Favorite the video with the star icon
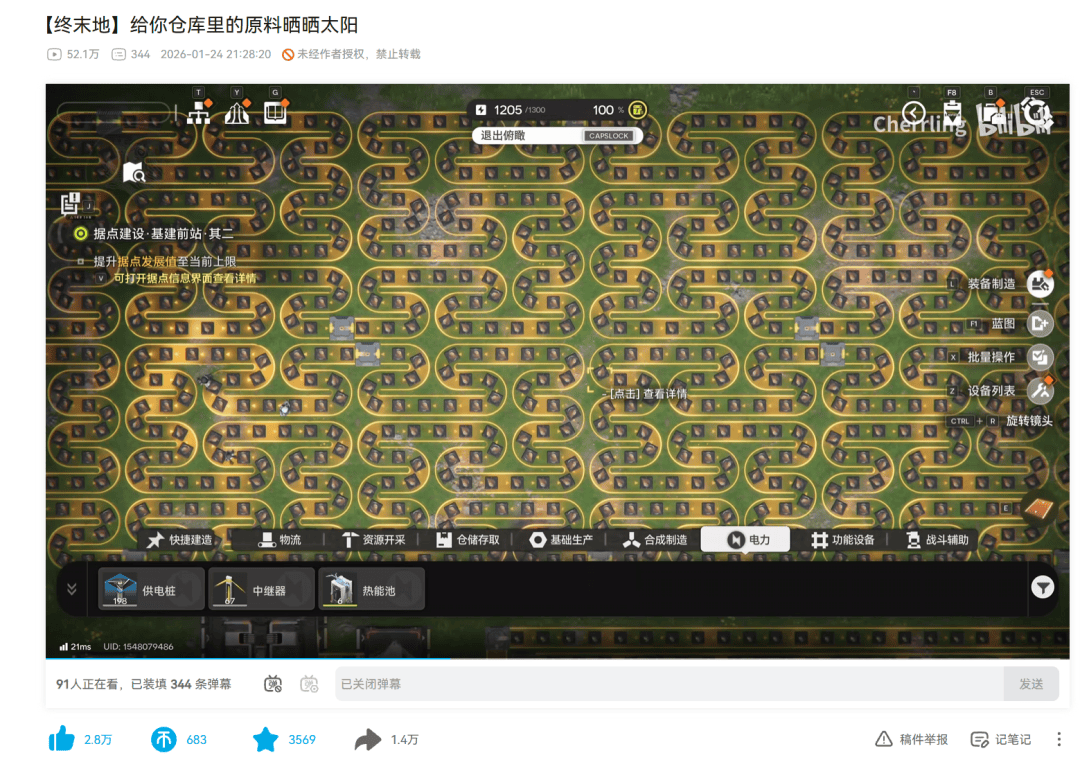1080x762 pixels. coord(265,739)
